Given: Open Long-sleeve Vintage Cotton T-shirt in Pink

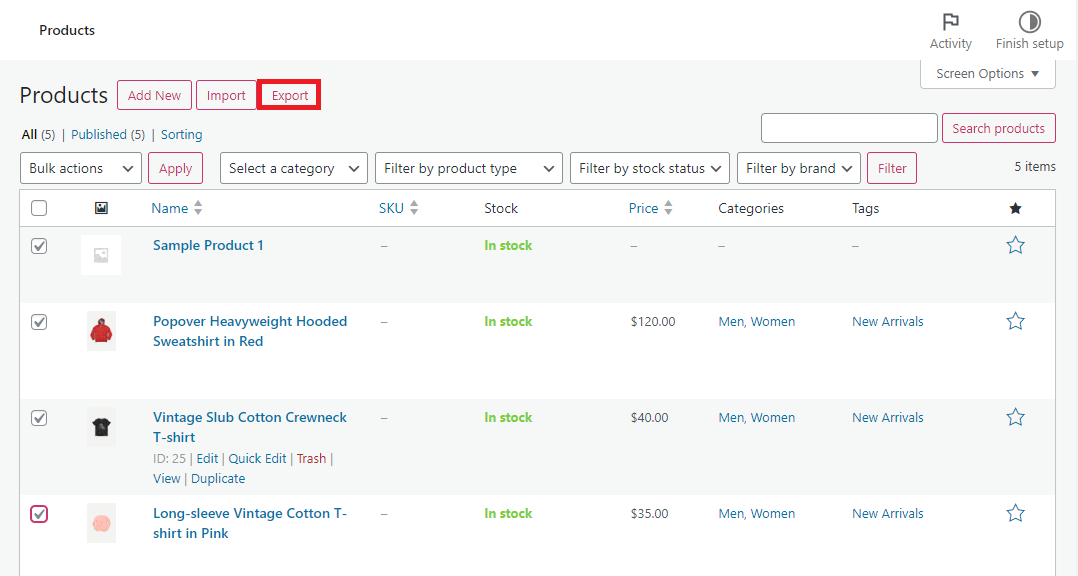Looking at the screenshot, I should 250,523.
